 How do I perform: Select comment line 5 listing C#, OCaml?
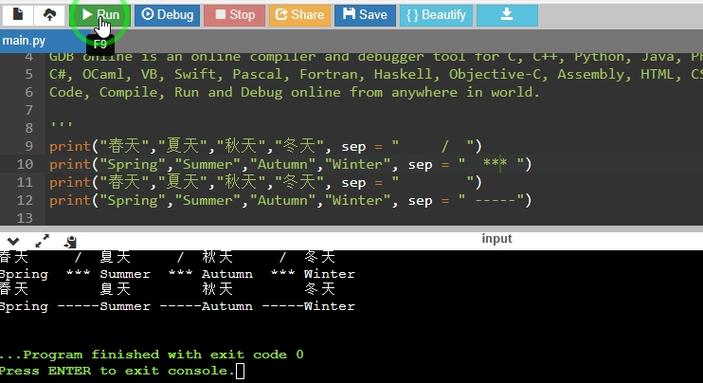click(376, 74)
